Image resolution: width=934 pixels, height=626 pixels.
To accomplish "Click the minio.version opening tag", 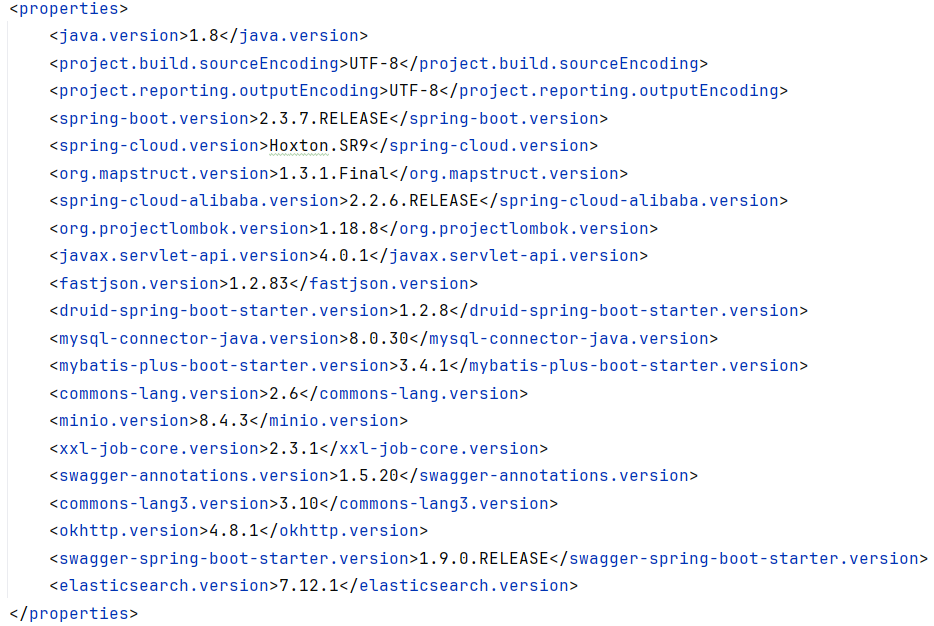I will click(x=124, y=421).
